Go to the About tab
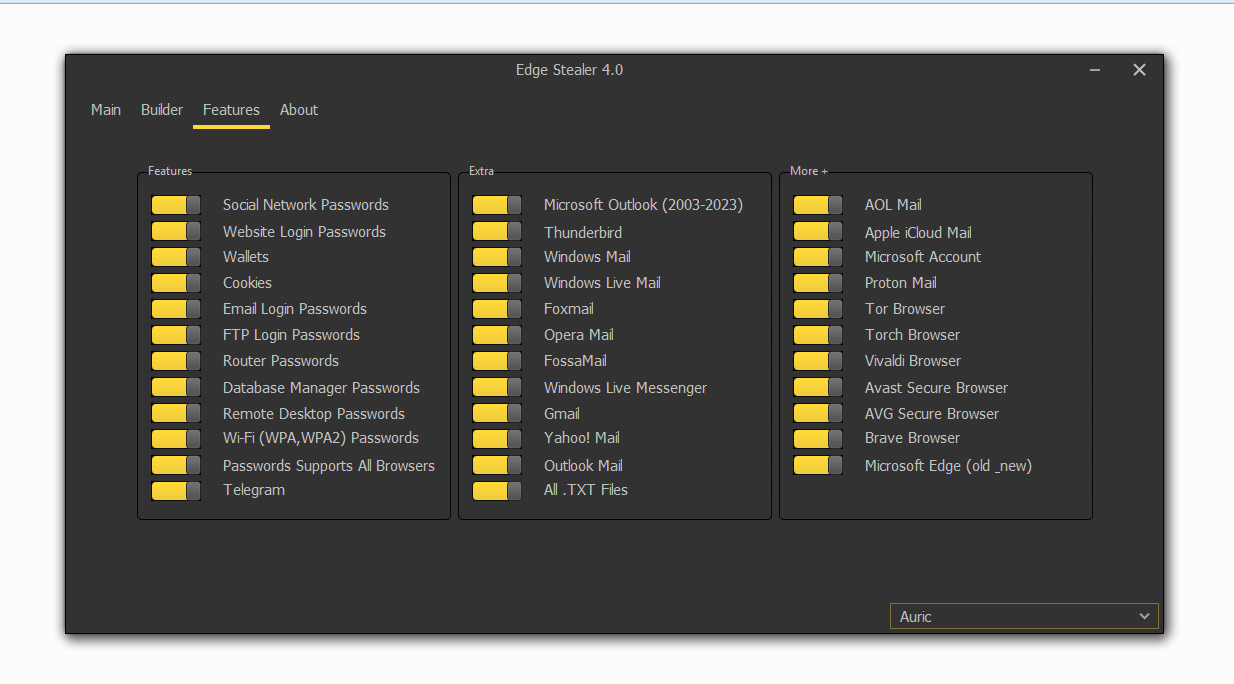This screenshot has width=1234, height=684. click(298, 110)
